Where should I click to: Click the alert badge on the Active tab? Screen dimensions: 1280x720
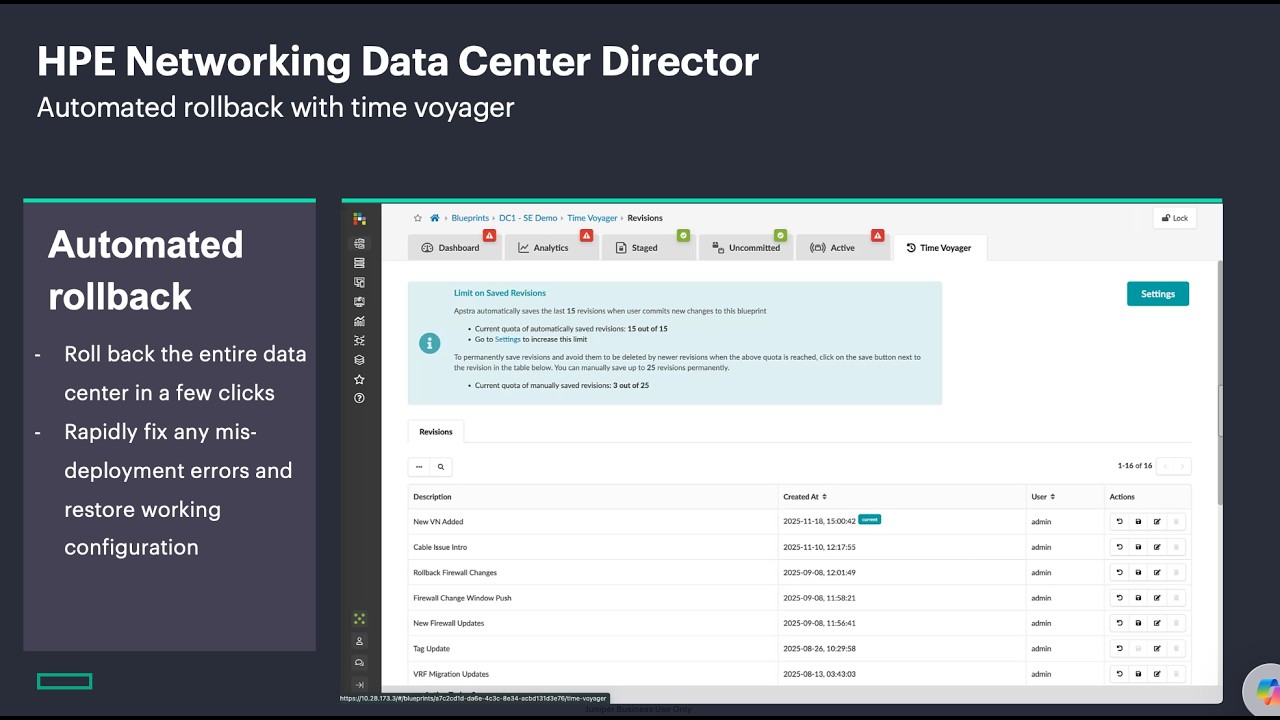(878, 236)
